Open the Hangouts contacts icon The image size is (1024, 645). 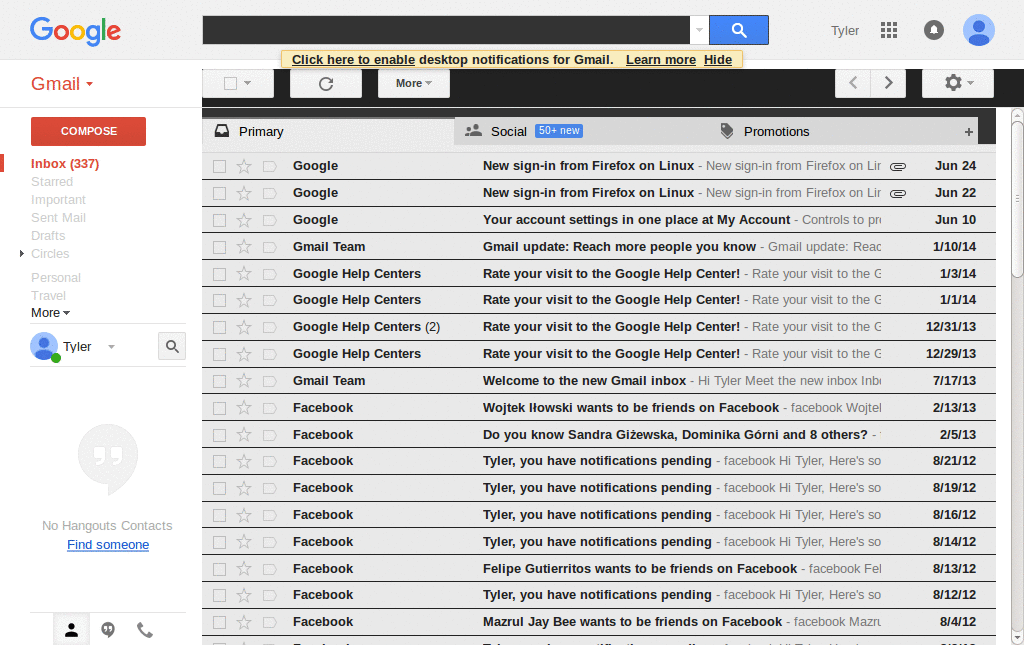point(70,629)
